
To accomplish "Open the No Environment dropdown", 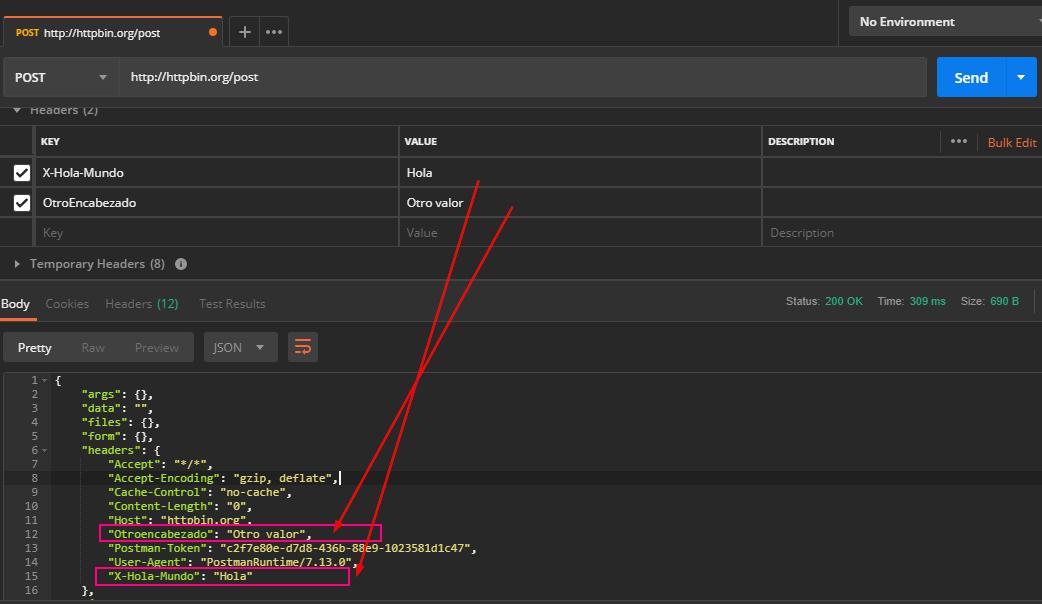I will pos(945,21).
